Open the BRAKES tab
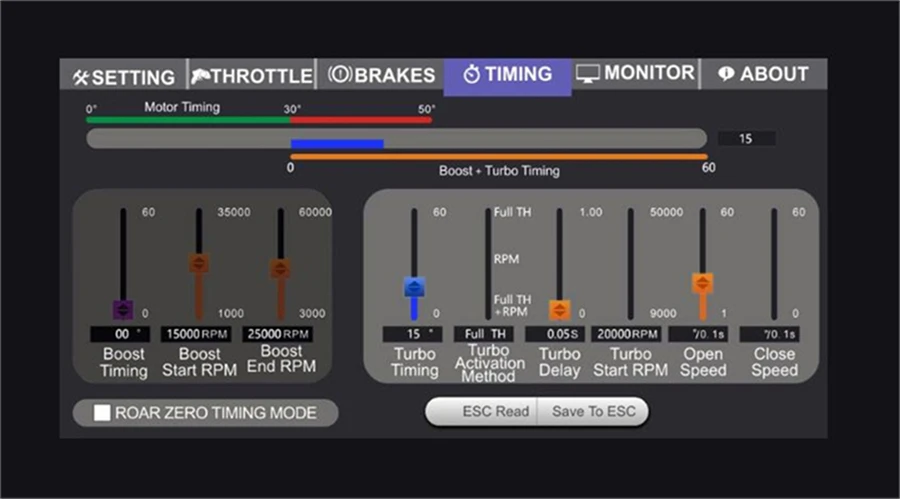The image size is (900, 499). [x=381, y=75]
